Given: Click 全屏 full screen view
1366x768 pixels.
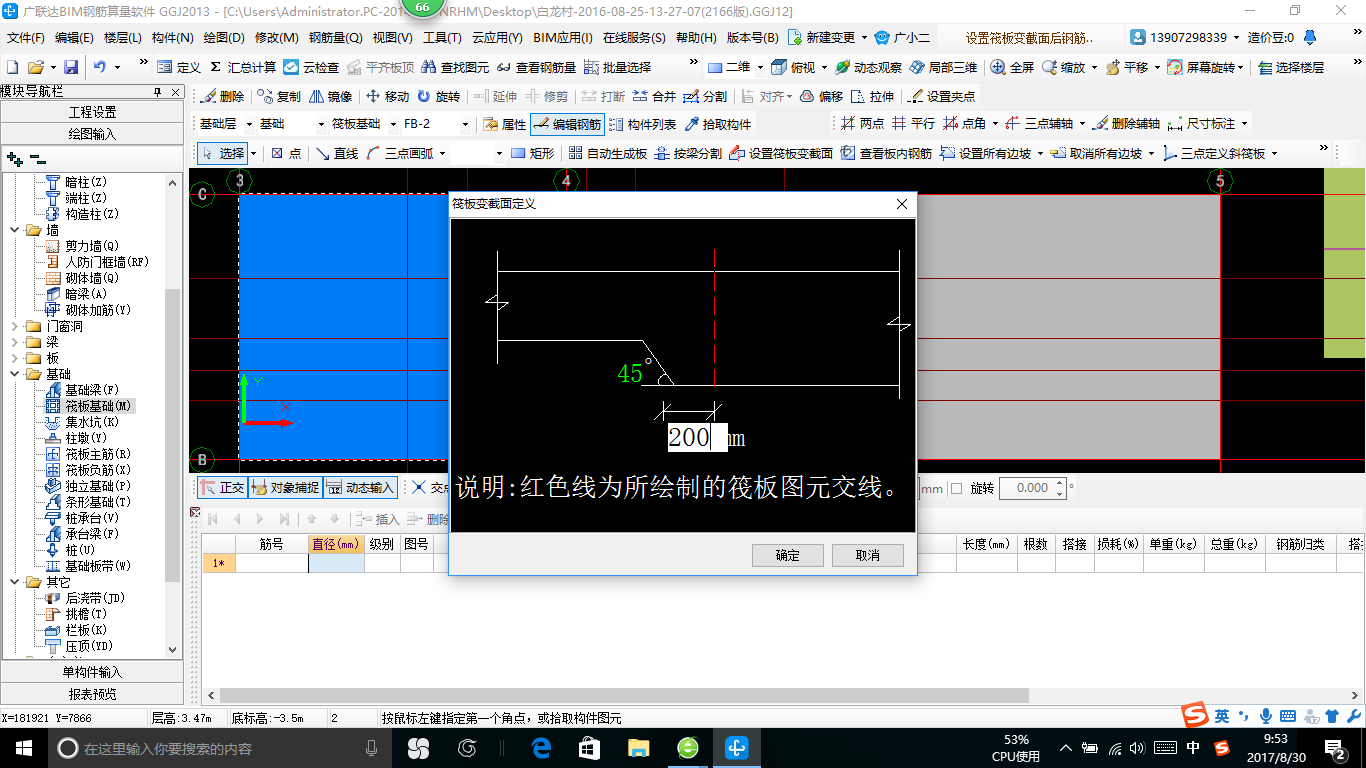Looking at the screenshot, I should click(x=1012, y=67).
